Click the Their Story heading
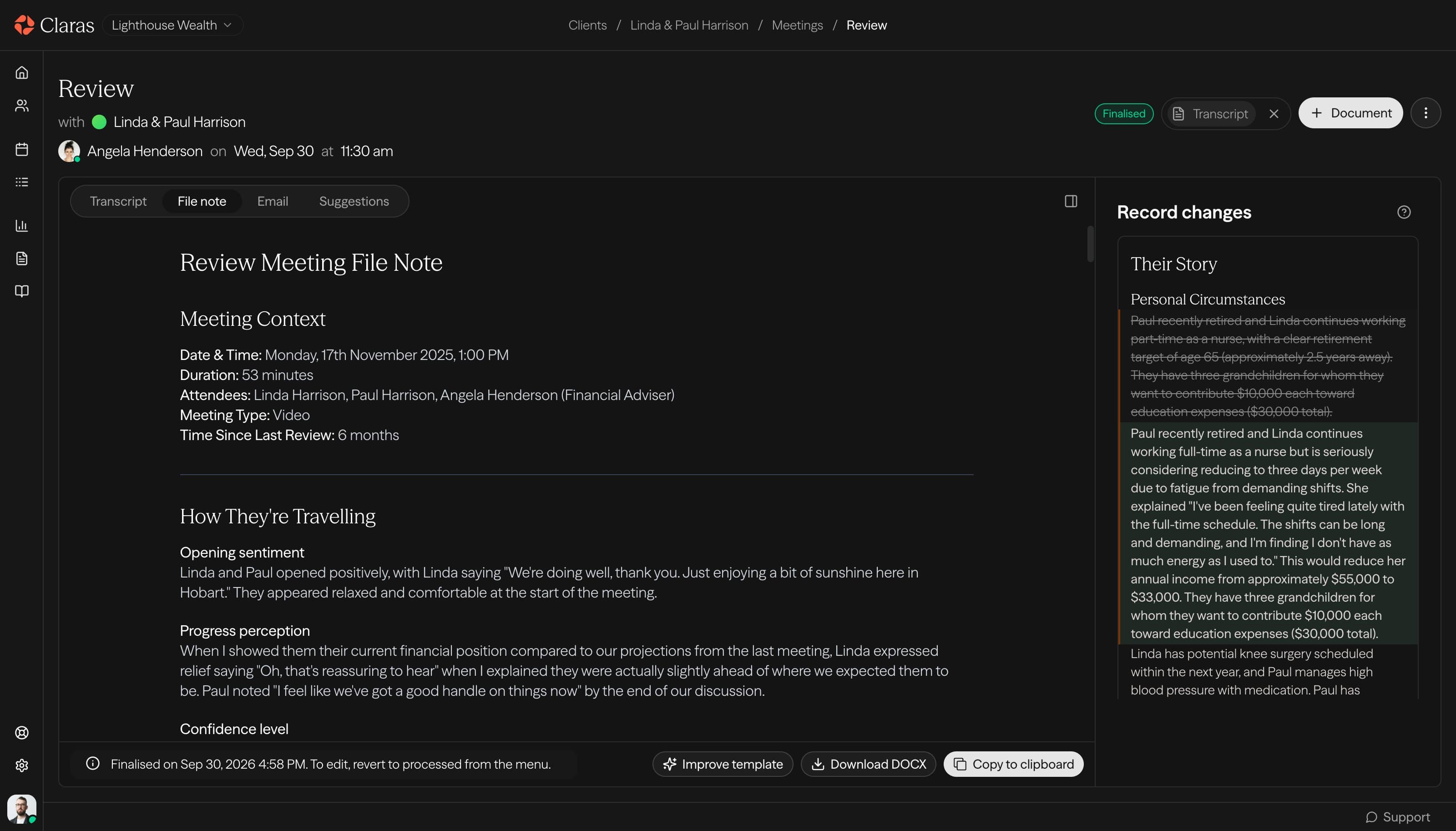 (1173, 263)
